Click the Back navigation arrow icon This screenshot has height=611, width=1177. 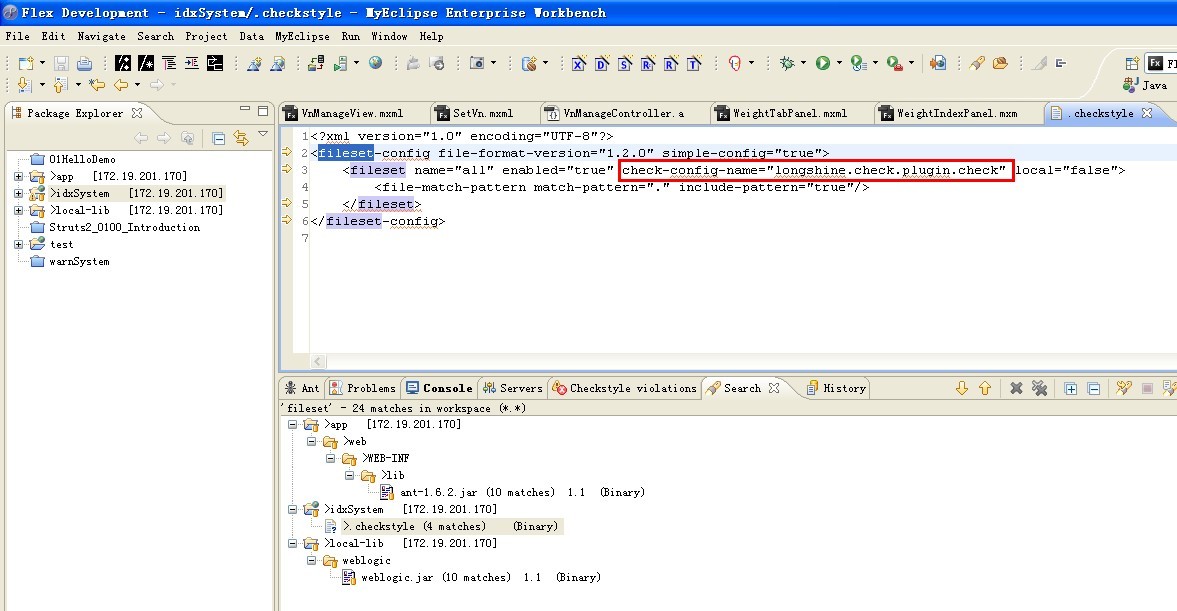(x=121, y=85)
